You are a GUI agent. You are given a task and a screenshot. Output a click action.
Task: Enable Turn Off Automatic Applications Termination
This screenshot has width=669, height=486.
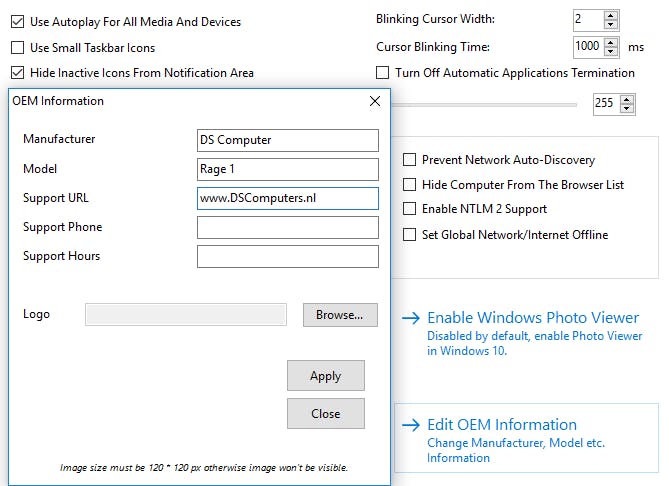(x=382, y=72)
